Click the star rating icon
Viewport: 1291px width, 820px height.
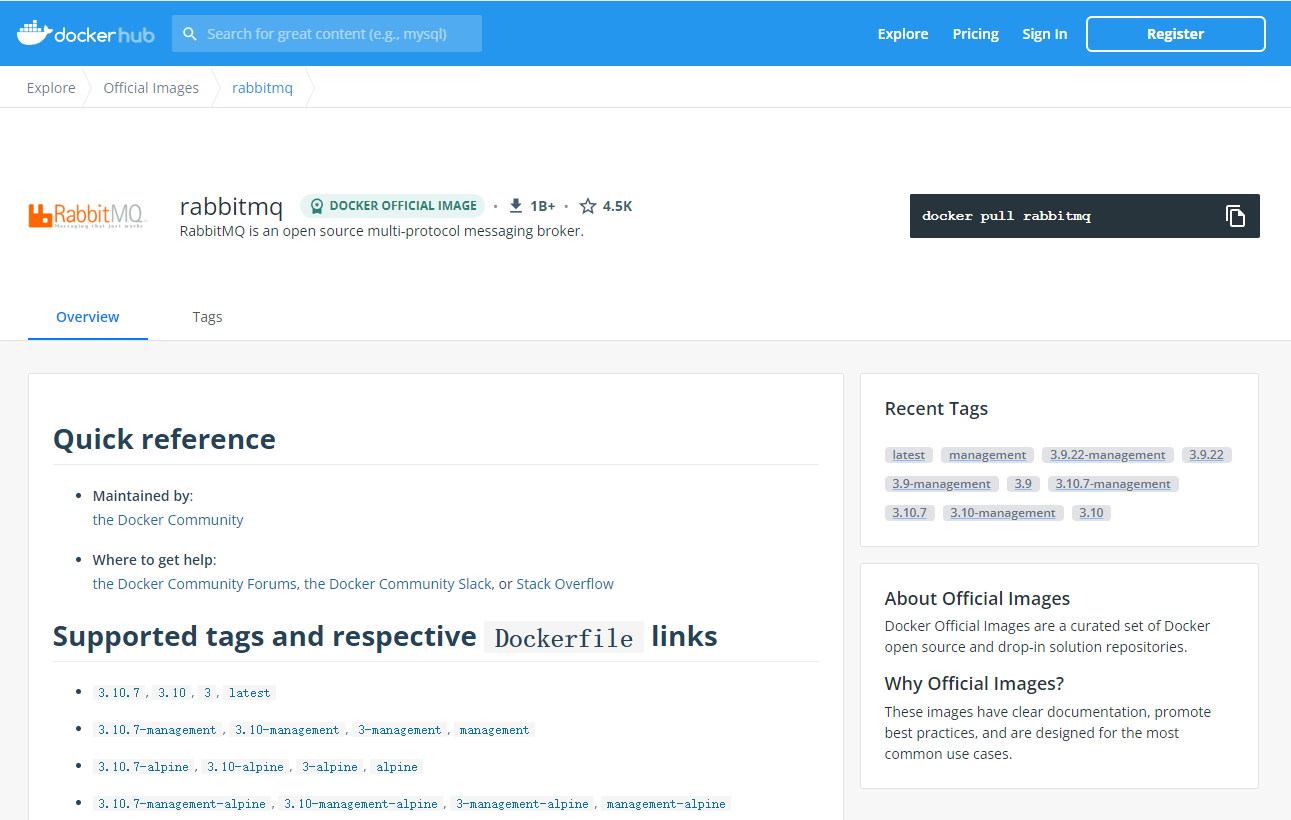point(588,206)
